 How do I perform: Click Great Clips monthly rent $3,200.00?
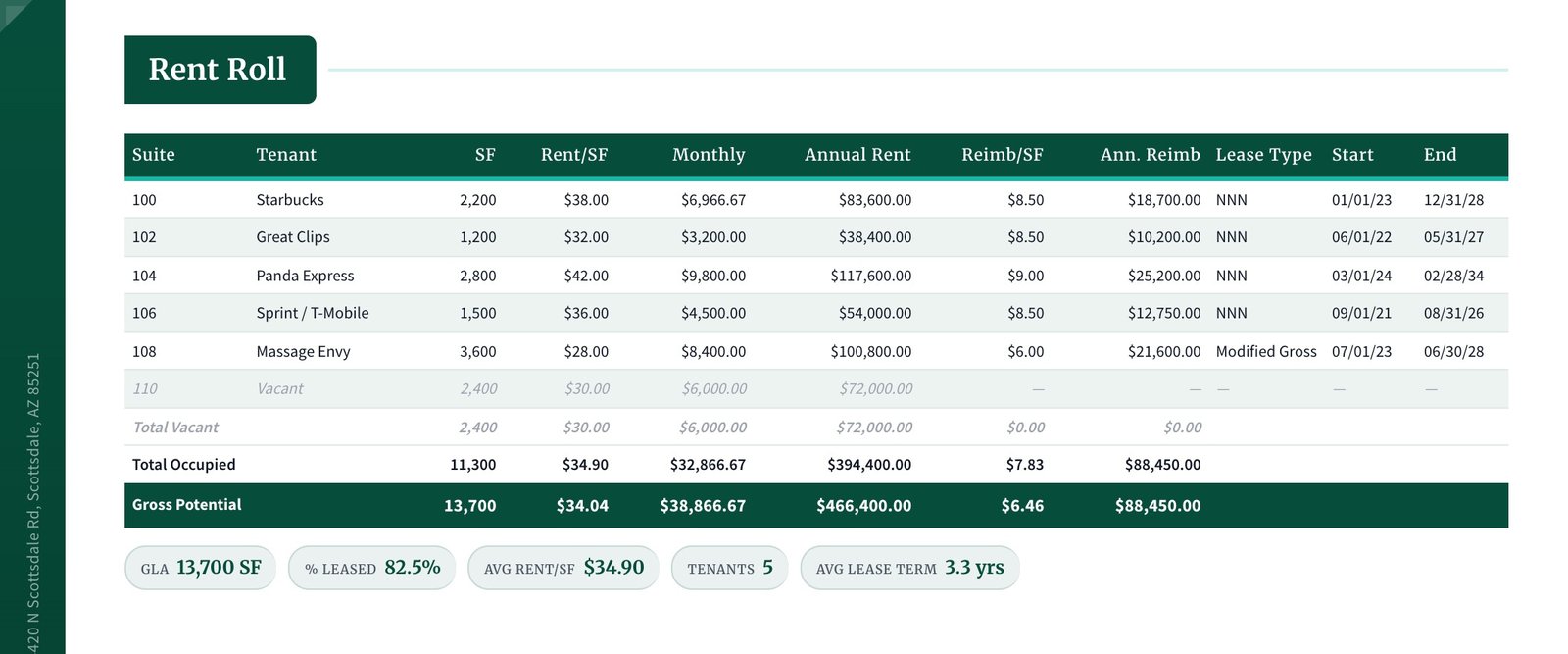tap(713, 237)
